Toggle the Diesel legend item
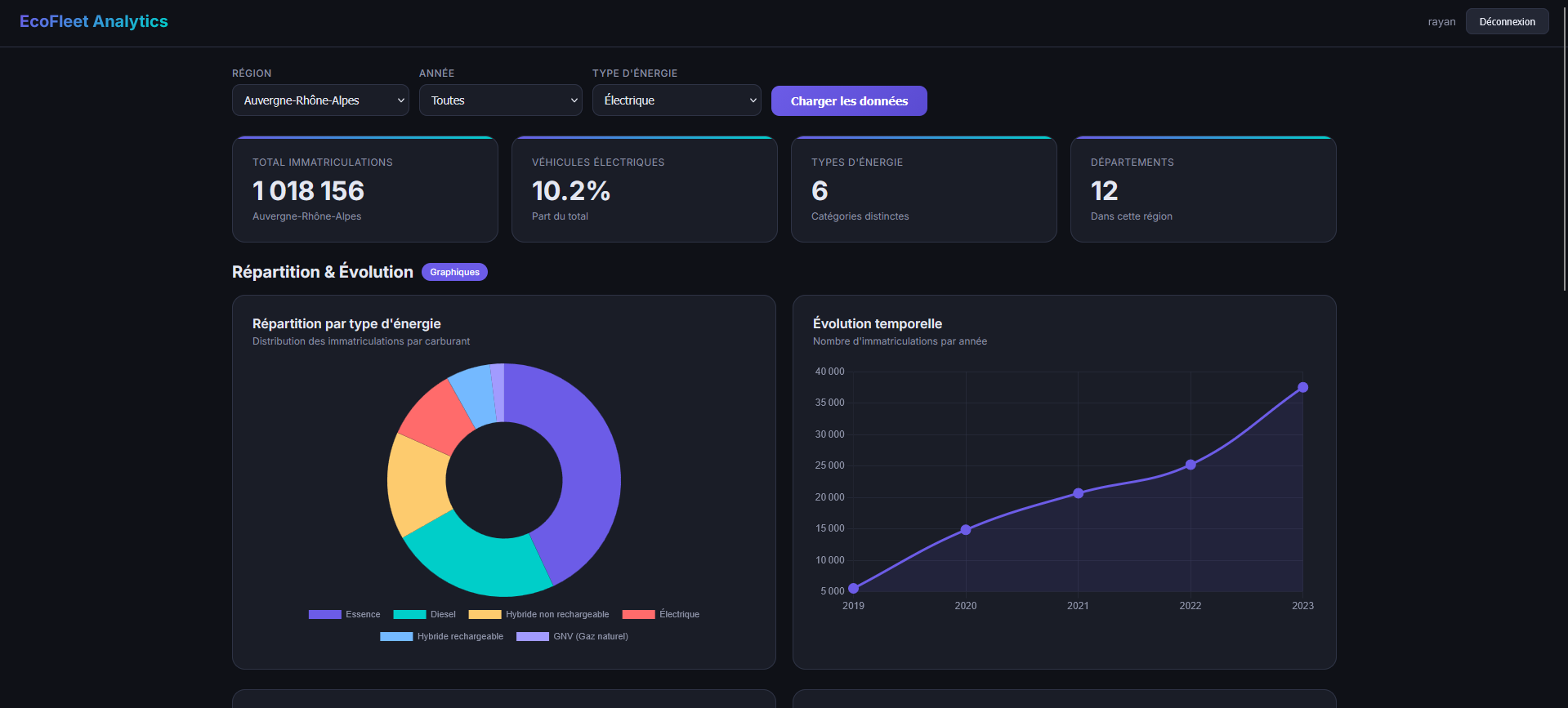The width and height of the screenshot is (1568, 708). 424,614
